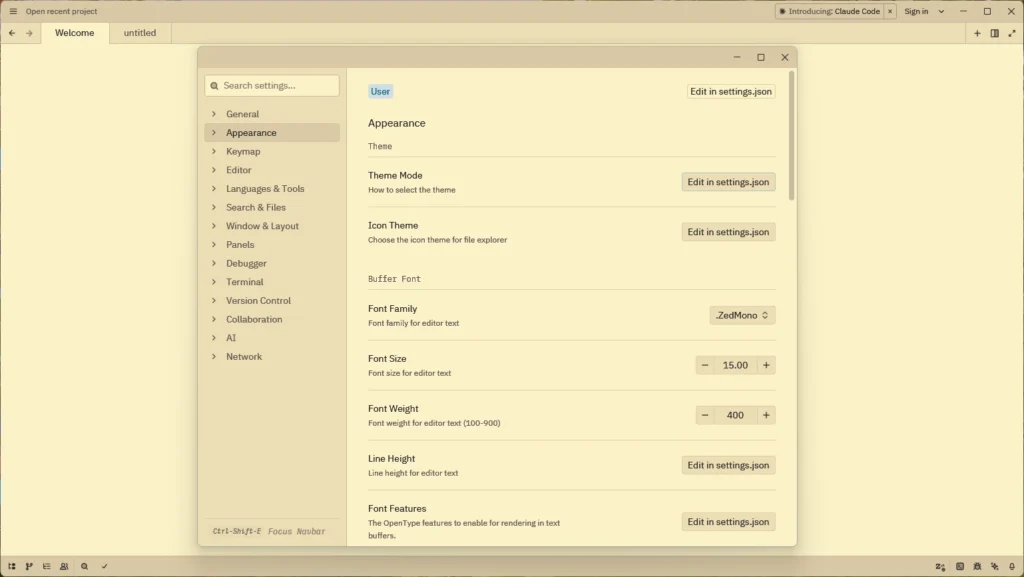Switch to the untitled tab
This screenshot has height=577, width=1024.
click(140, 33)
